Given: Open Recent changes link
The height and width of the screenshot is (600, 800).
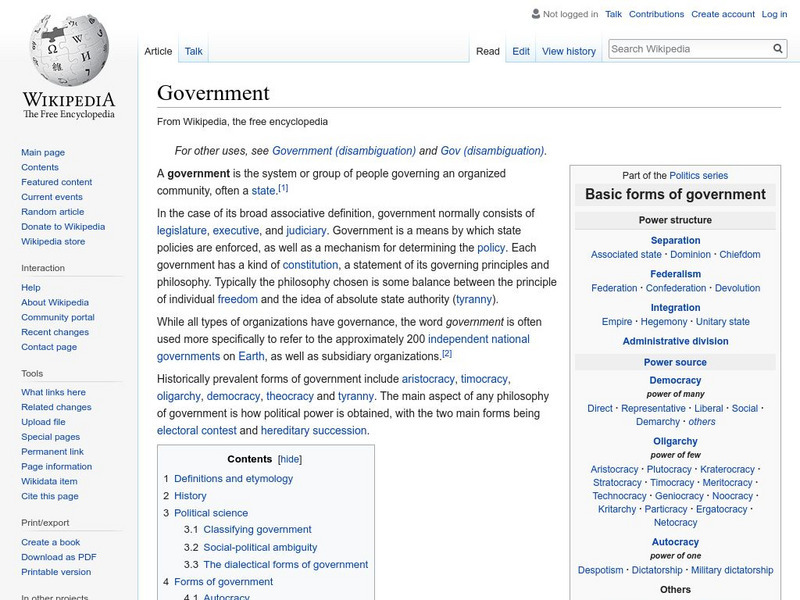Looking at the screenshot, I should [55, 332].
